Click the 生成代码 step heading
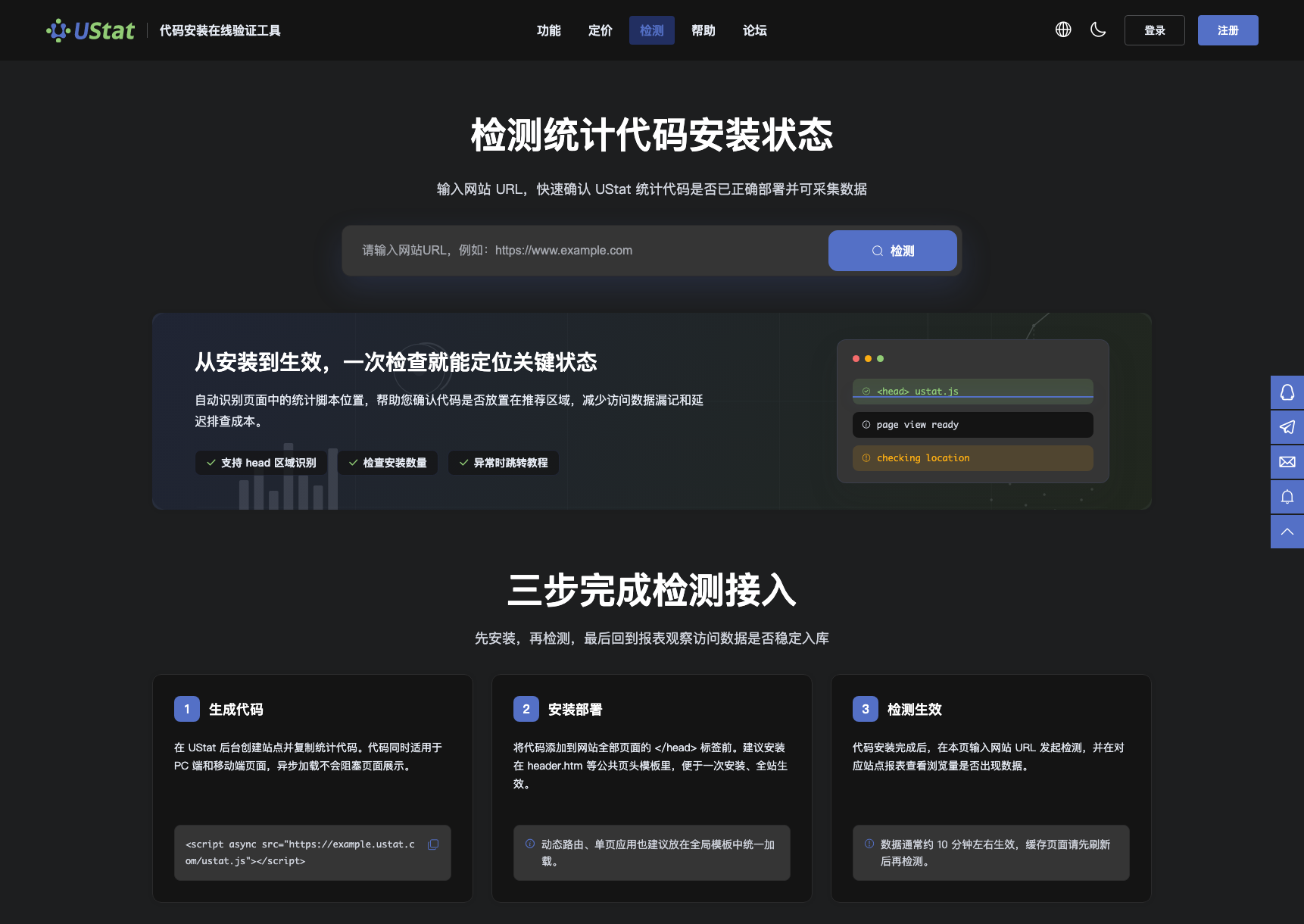The width and height of the screenshot is (1304, 924). tap(236, 710)
